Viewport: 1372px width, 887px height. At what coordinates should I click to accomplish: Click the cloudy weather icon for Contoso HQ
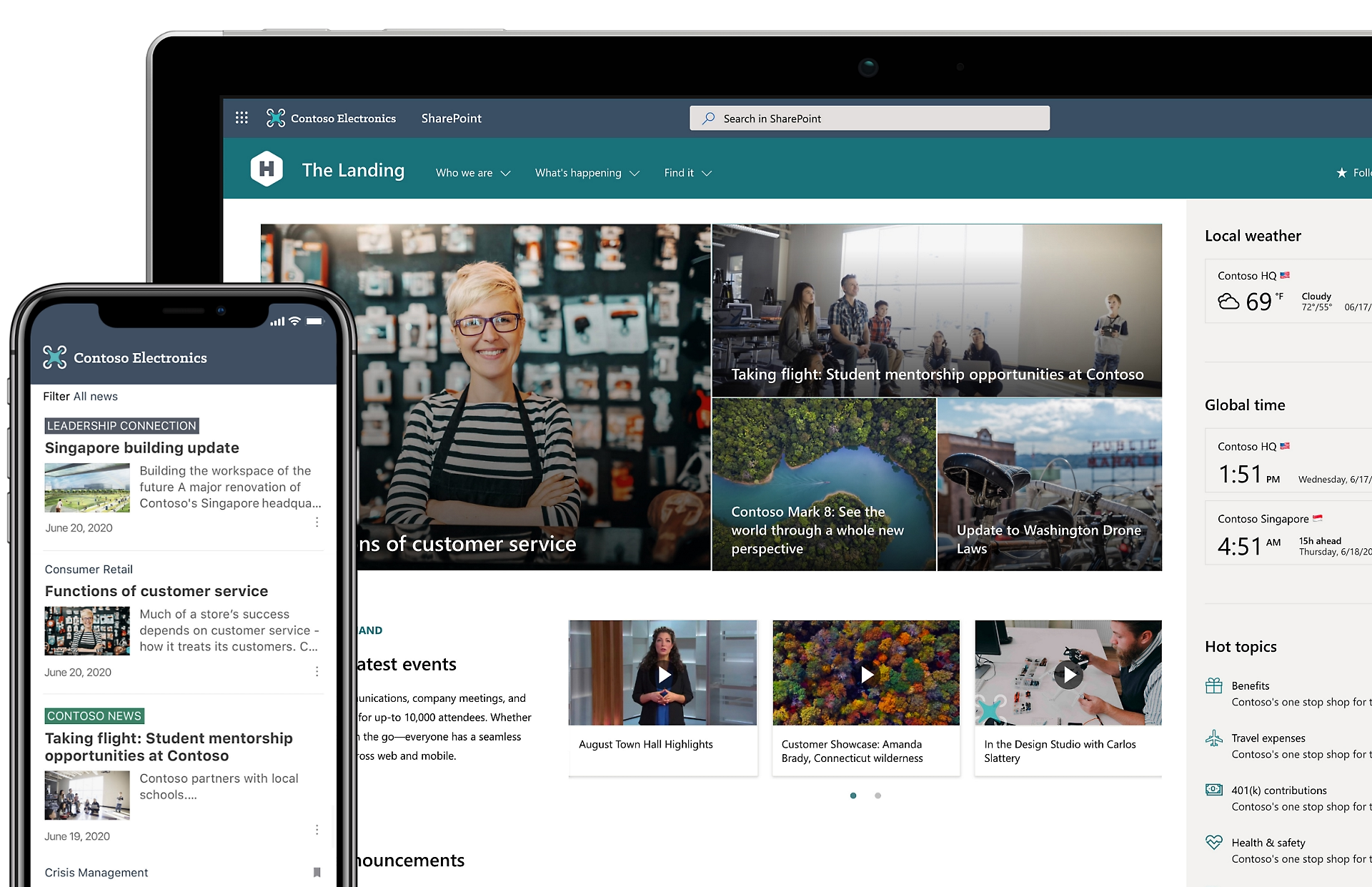(1229, 301)
